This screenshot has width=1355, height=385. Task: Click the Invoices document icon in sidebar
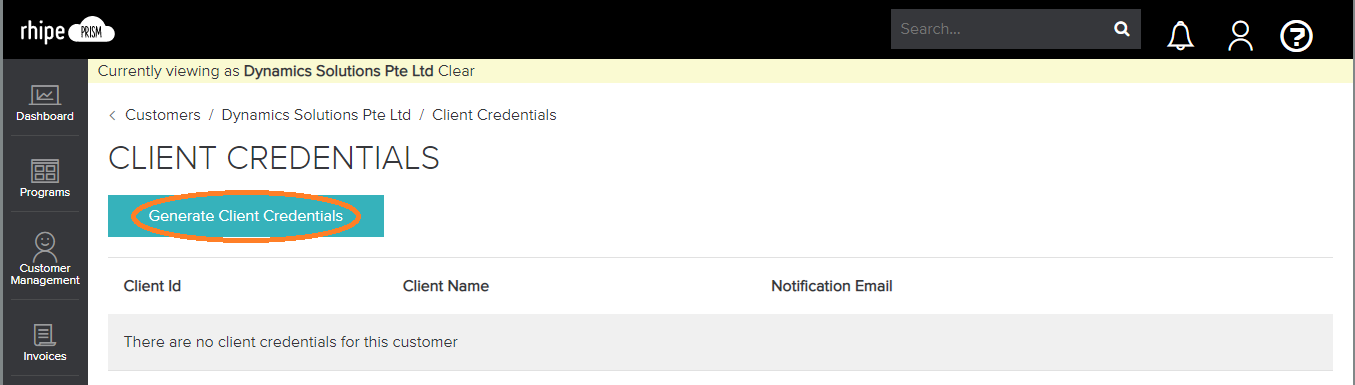44,335
